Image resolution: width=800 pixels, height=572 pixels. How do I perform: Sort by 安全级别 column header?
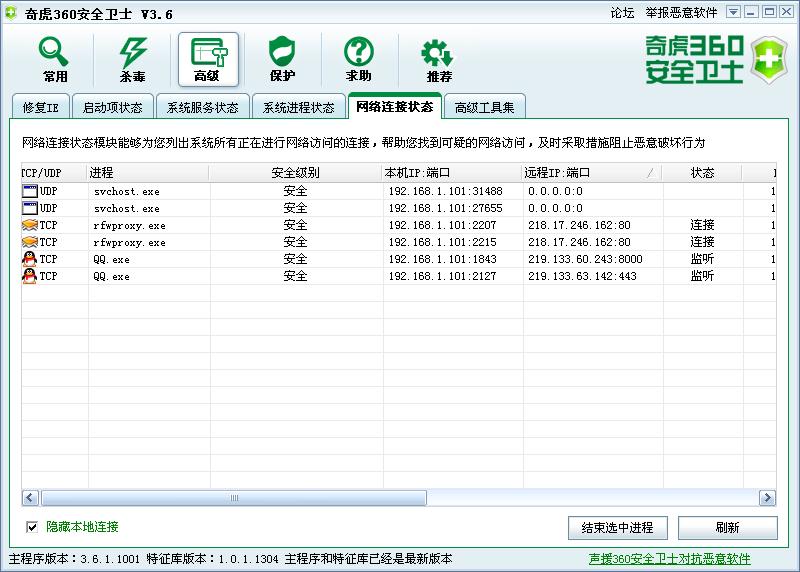[295, 173]
